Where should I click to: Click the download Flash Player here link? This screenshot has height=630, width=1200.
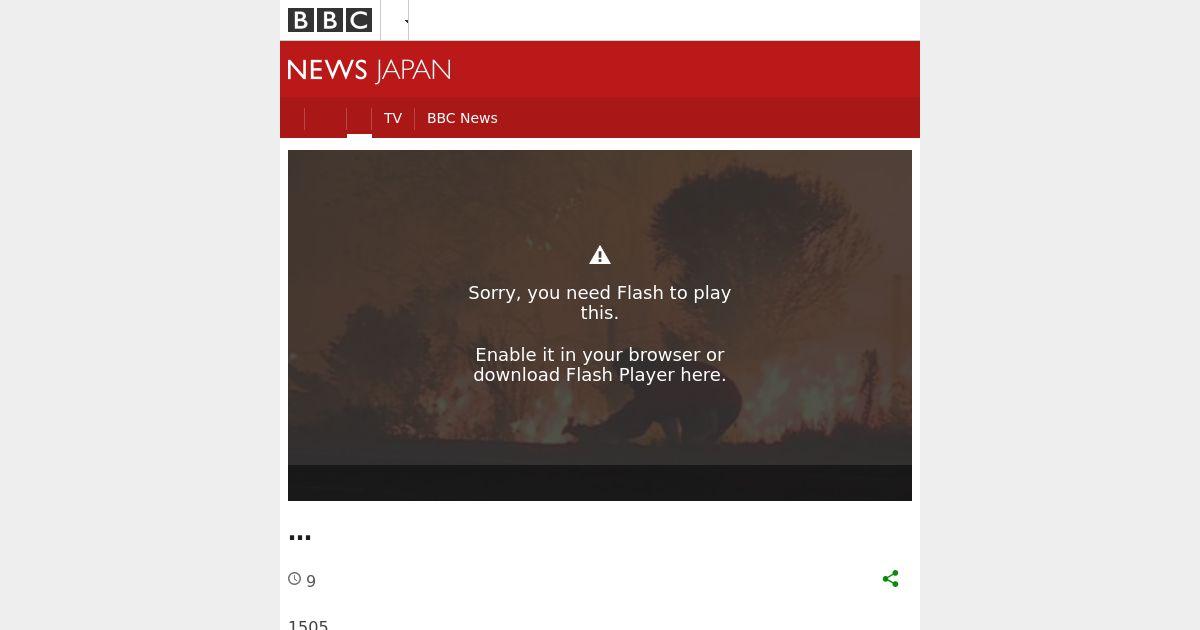coord(600,375)
